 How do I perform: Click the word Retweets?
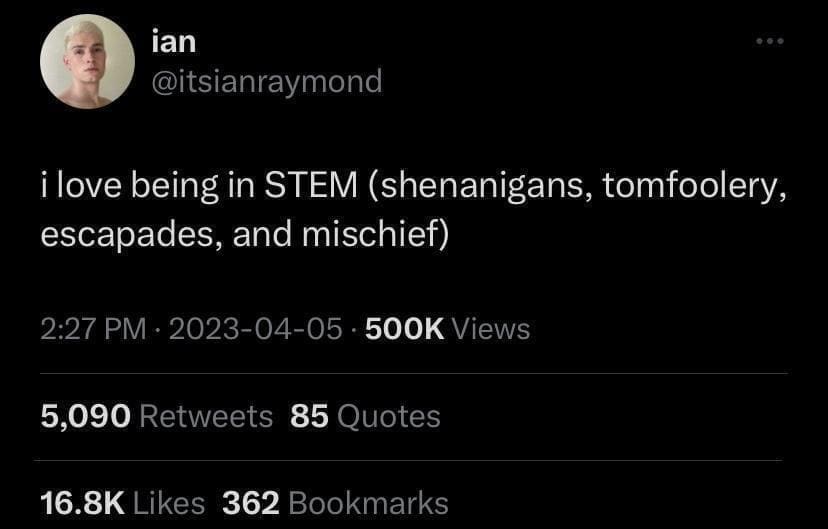(205, 416)
